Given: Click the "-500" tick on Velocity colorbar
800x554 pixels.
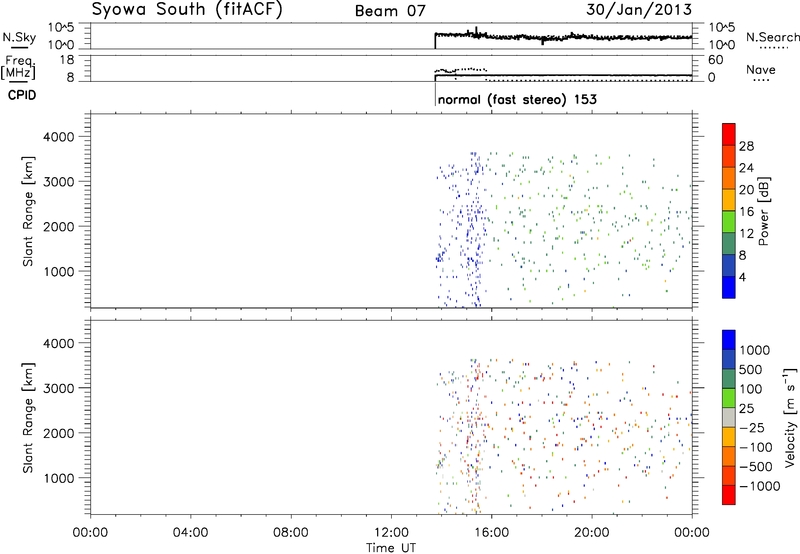Looking at the screenshot, I should coord(756,467).
